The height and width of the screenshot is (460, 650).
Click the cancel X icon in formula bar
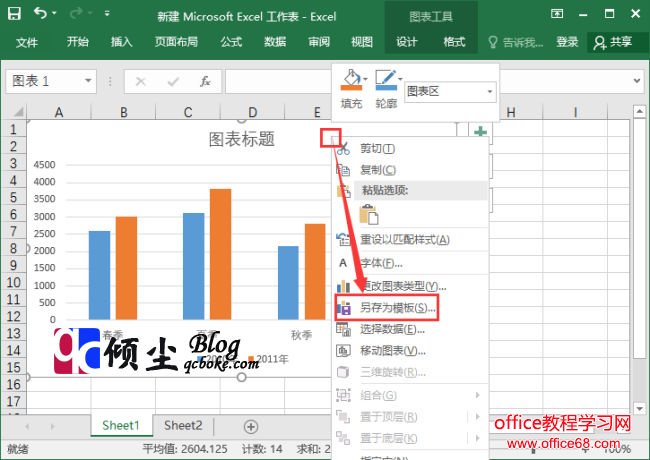141,81
